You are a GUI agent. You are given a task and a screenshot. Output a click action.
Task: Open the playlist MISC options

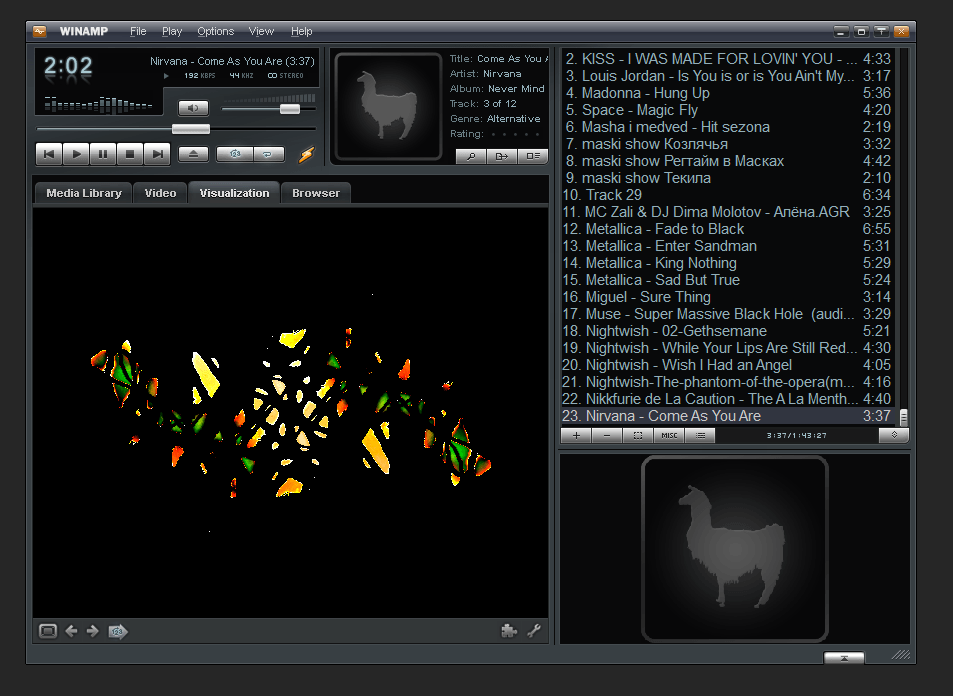(669, 435)
